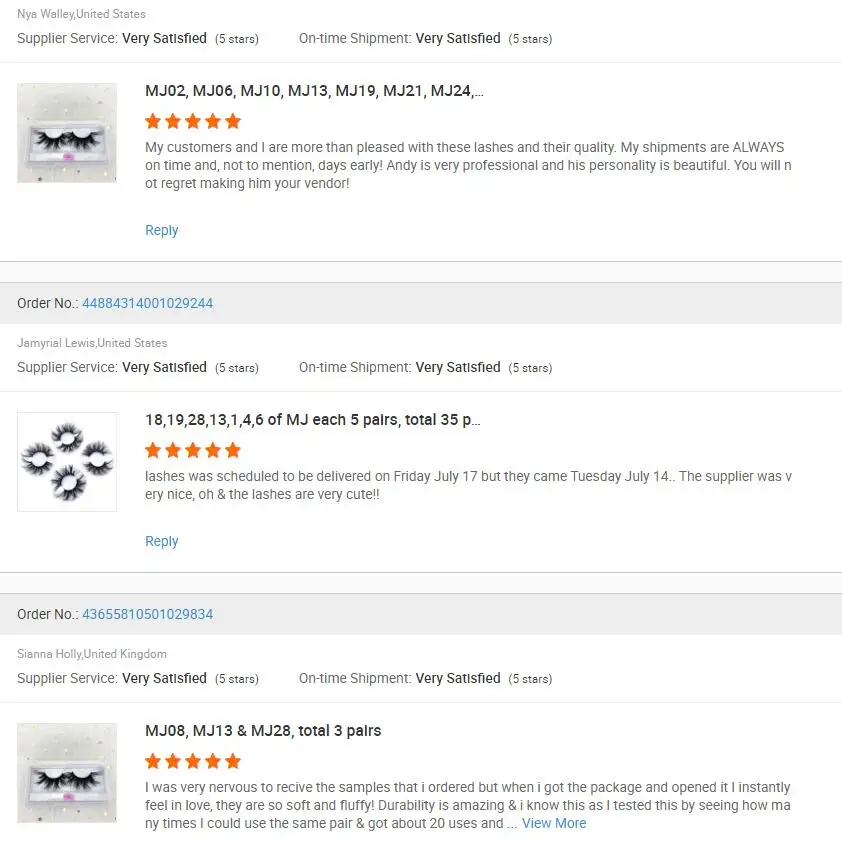The width and height of the screenshot is (842, 842).
Task: Click the MJ08, MJ13 & MJ28 product title
Action: click(263, 731)
